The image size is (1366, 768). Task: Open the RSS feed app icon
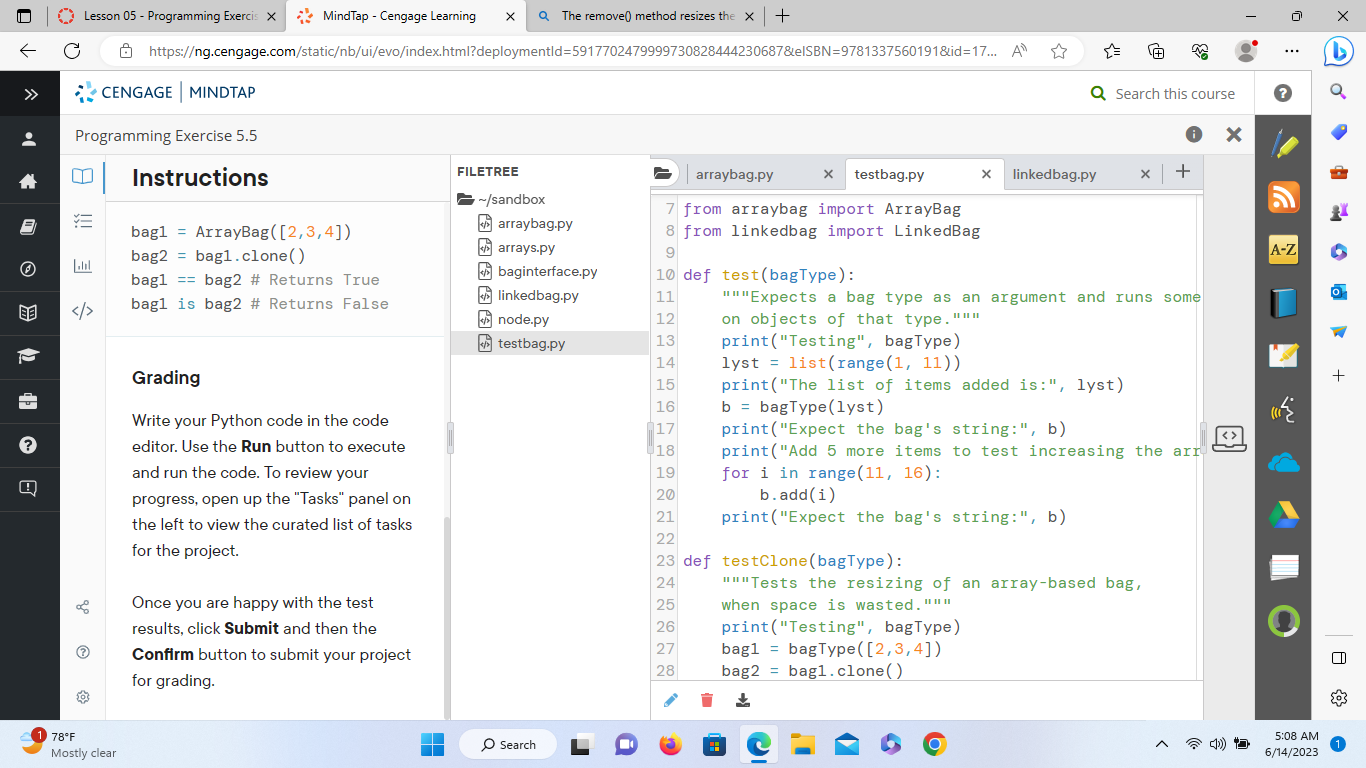pyautogui.click(x=1283, y=197)
